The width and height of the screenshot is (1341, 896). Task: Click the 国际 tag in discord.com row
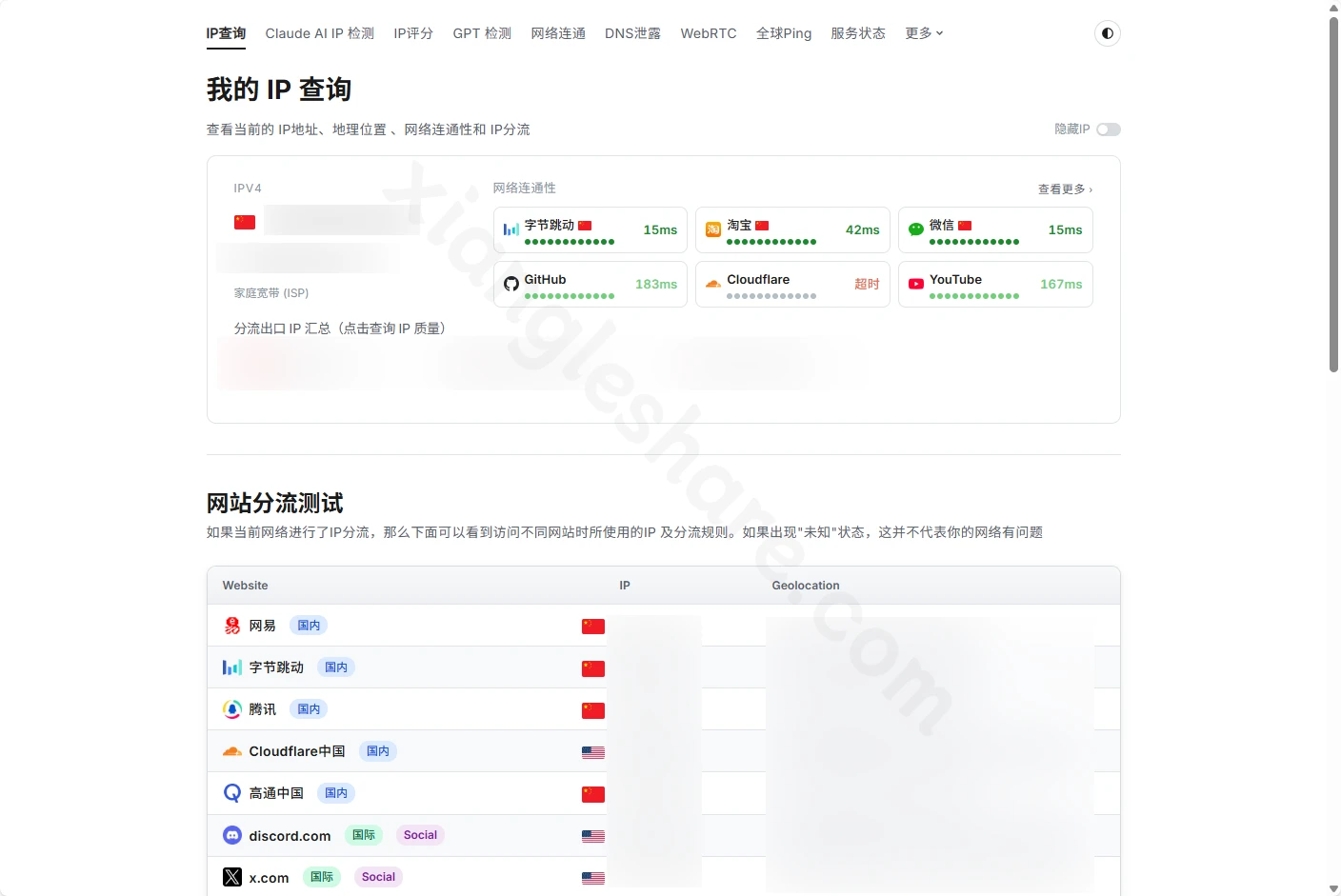[364, 835]
